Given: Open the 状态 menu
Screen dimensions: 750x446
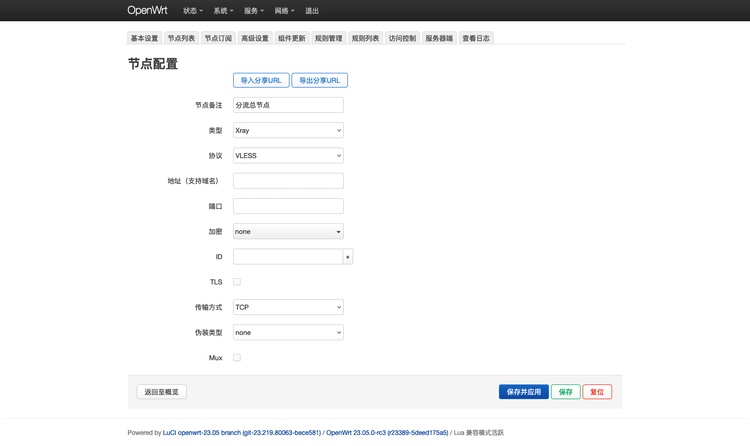Looking at the screenshot, I should tap(193, 11).
